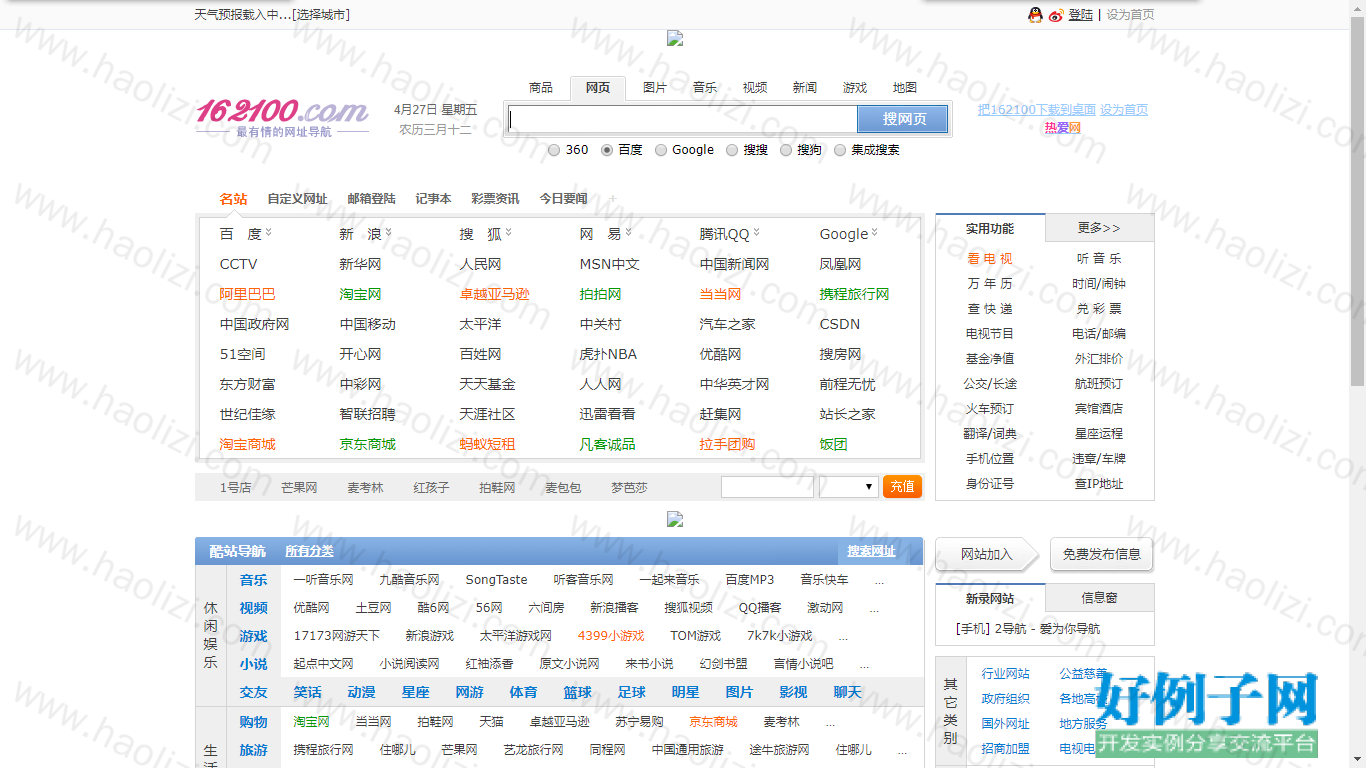This screenshot has height=768, width=1366.
Task: Pick the 搜狗 radio option
Action: pyautogui.click(x=786, y=150)
